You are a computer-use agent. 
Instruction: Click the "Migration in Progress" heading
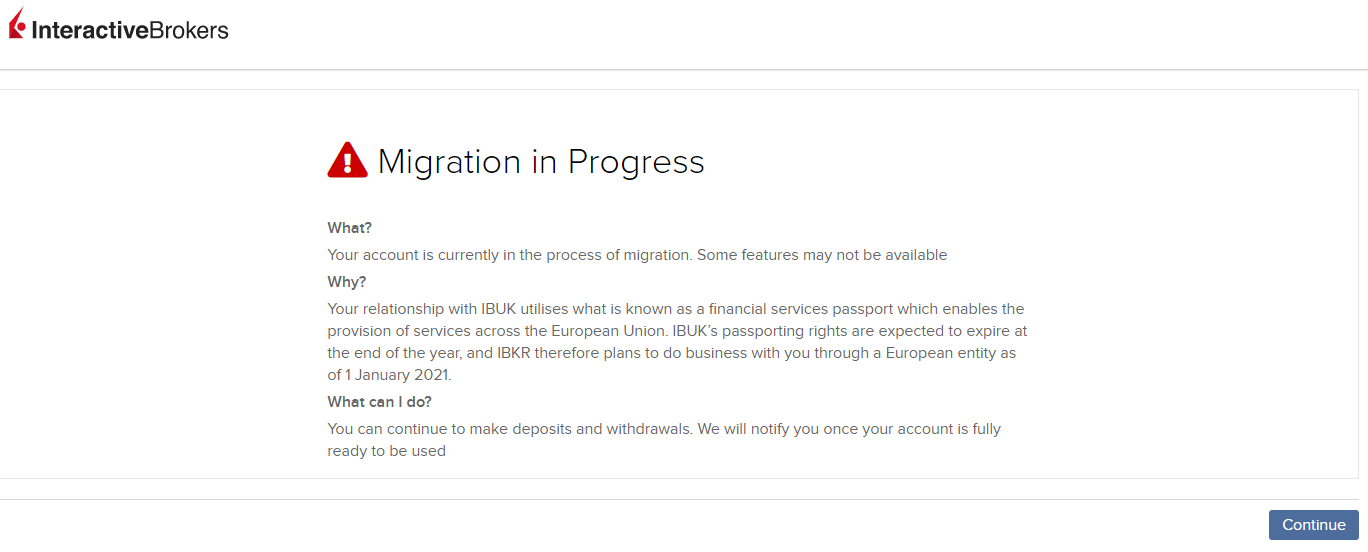point(540,162)
